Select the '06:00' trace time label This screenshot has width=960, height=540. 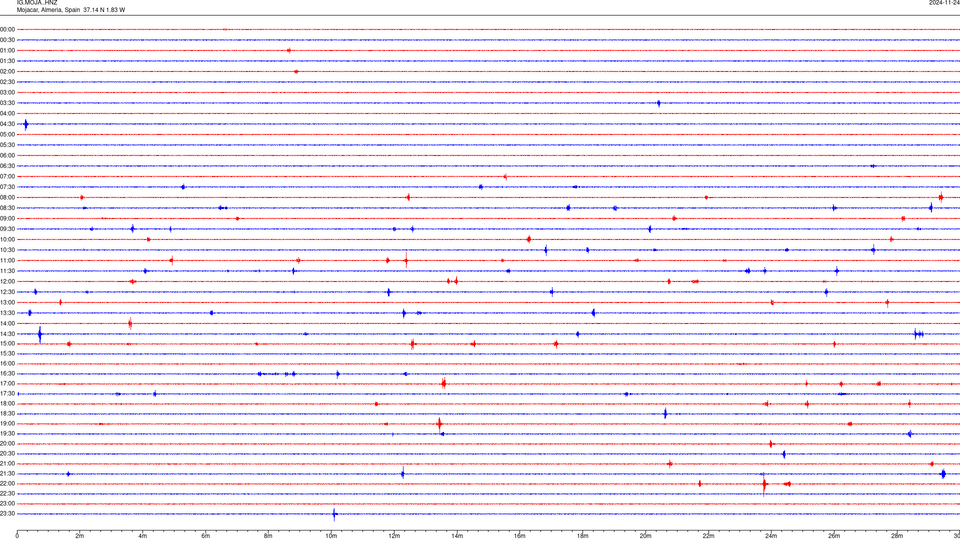[x=7, y=156]
